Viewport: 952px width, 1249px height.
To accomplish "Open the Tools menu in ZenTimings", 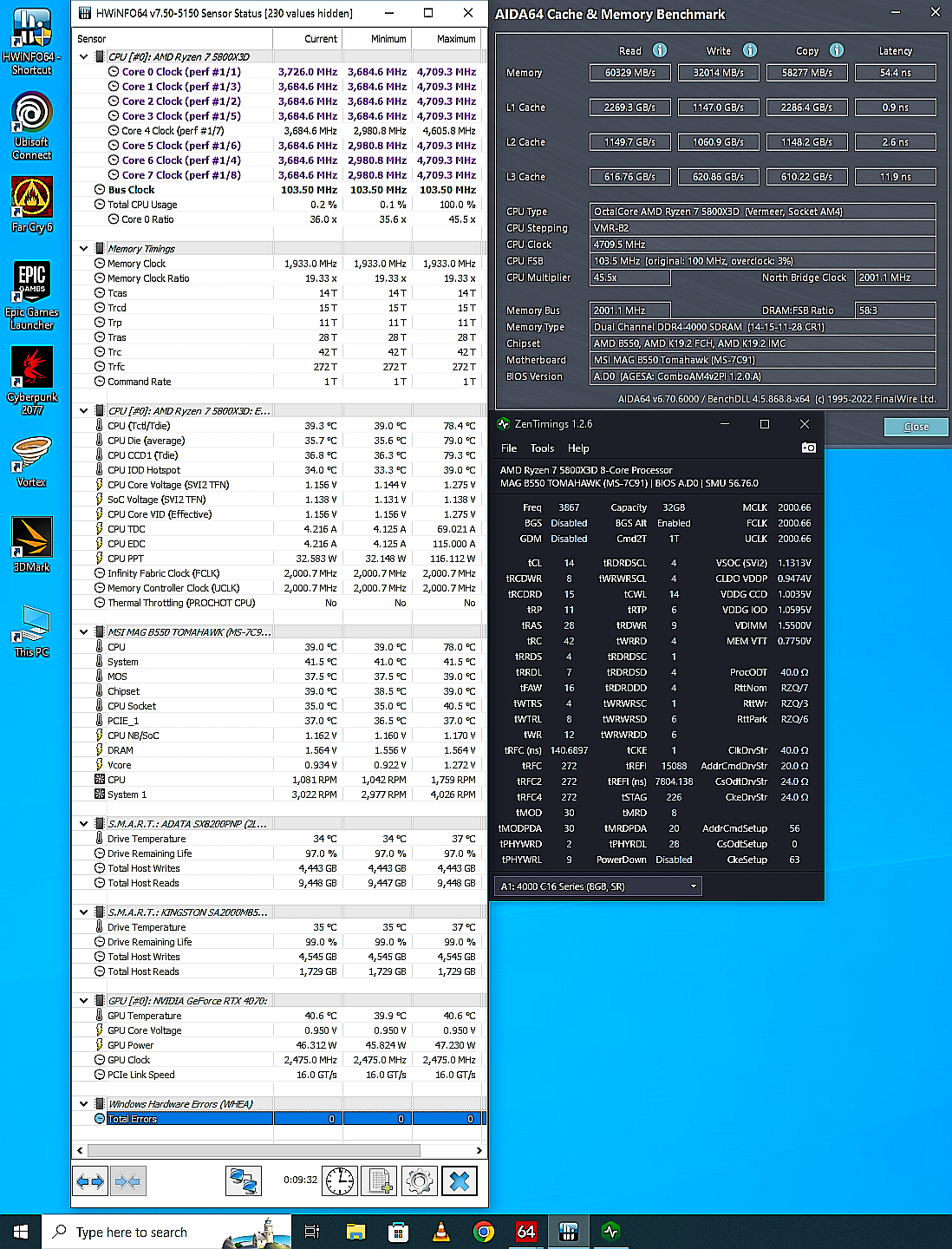I will click(x=543, y=448).
